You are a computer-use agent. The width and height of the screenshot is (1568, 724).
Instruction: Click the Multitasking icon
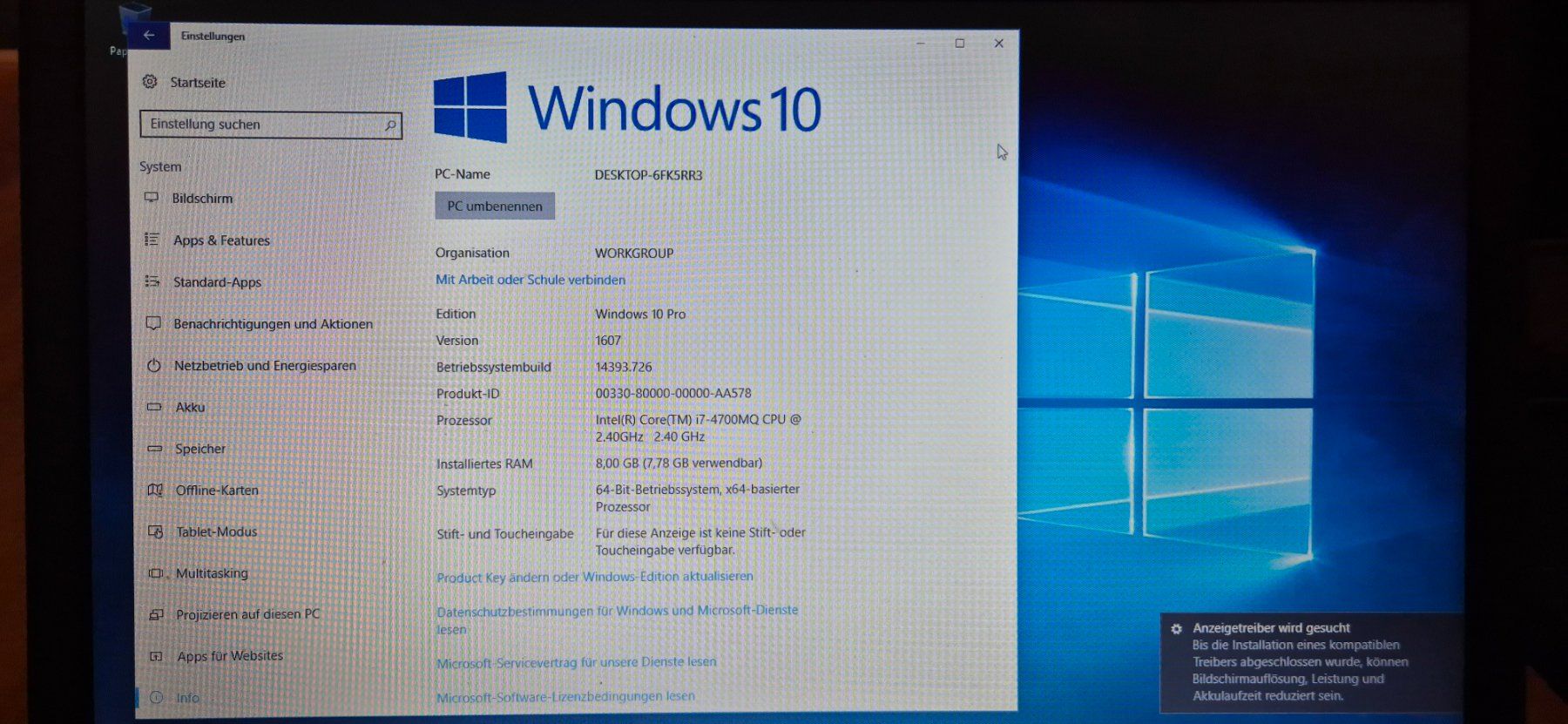point(156,573)
